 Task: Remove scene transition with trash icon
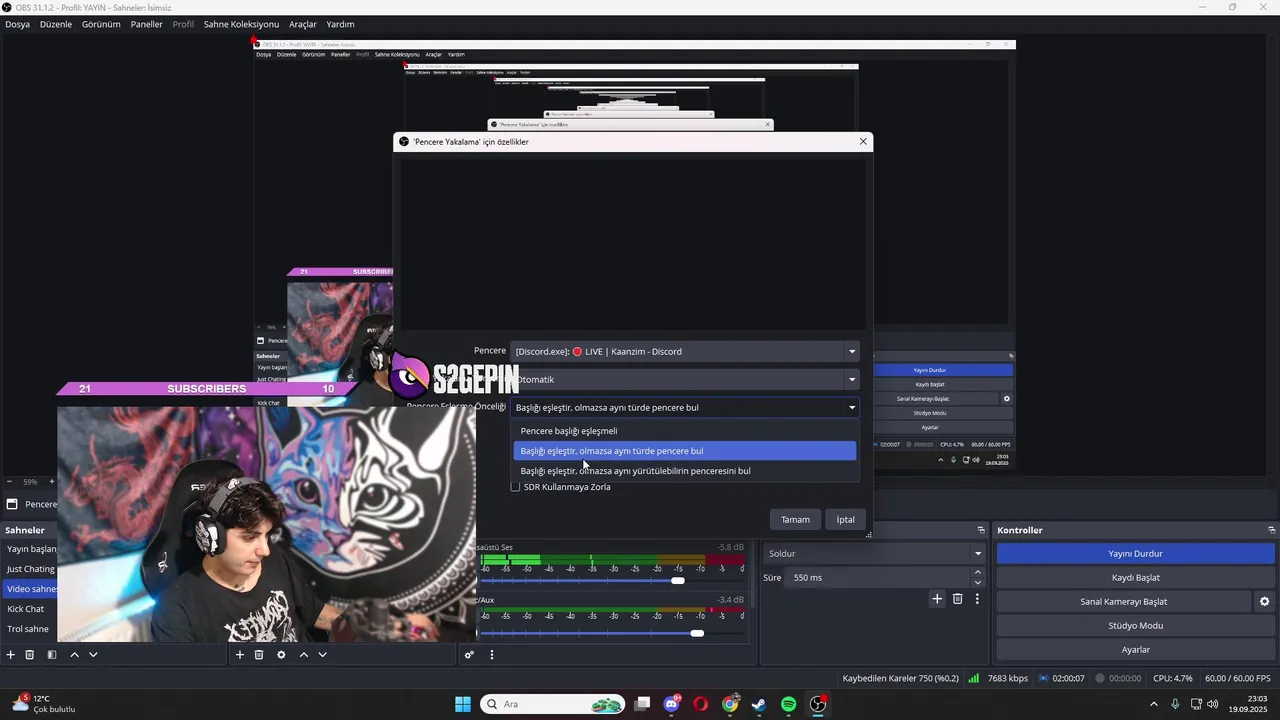click(957, 599)
